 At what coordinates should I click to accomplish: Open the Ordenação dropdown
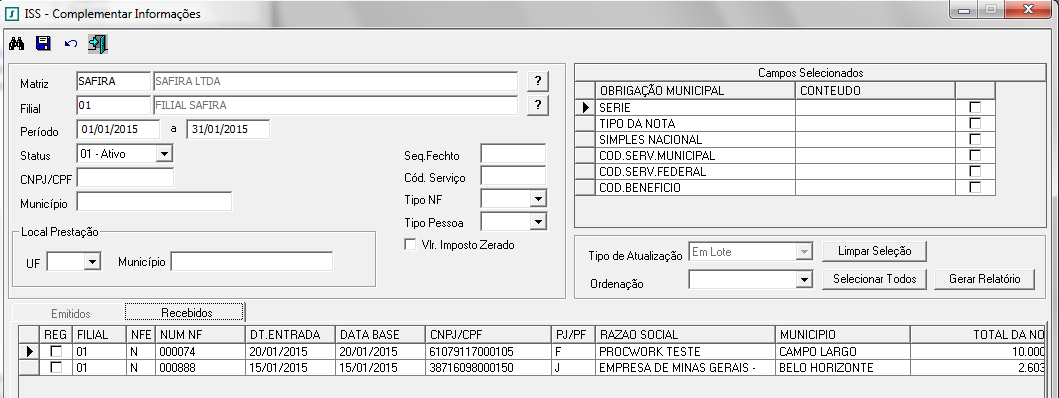pyautogui.click(x=803, y=279)
